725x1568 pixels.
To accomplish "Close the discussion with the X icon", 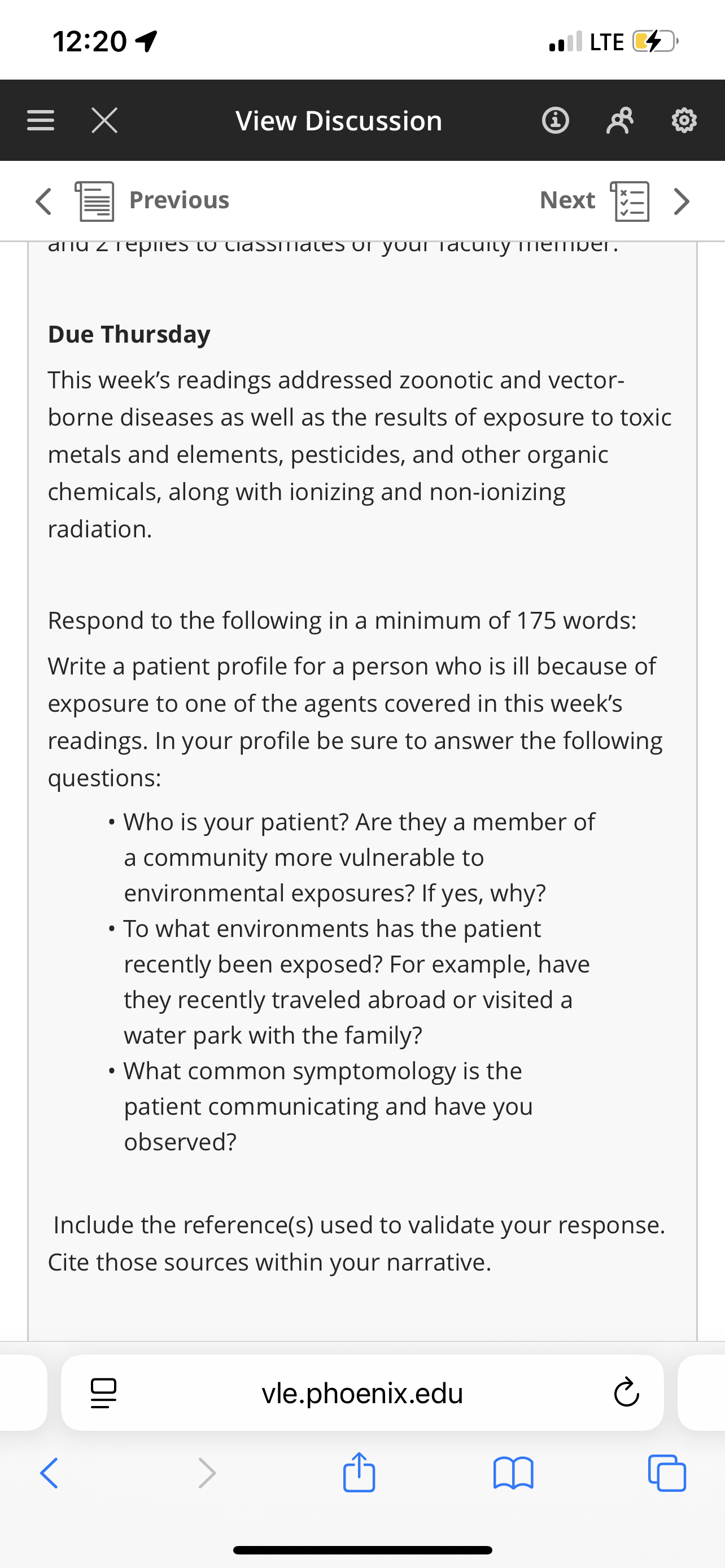I will [x=104, y=121].
